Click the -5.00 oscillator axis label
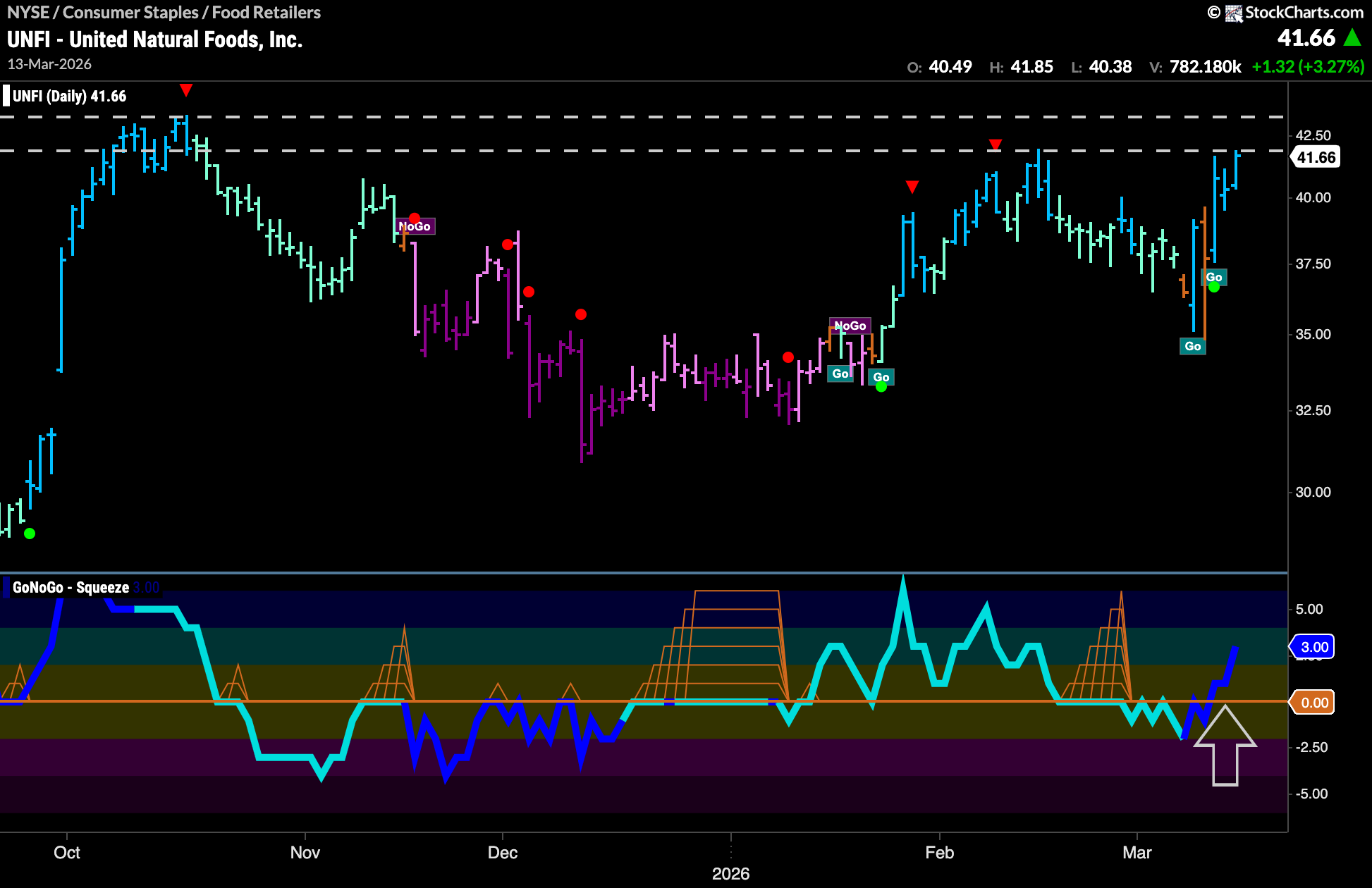The image size is (1372, 888). click(x=1311, y=794)
